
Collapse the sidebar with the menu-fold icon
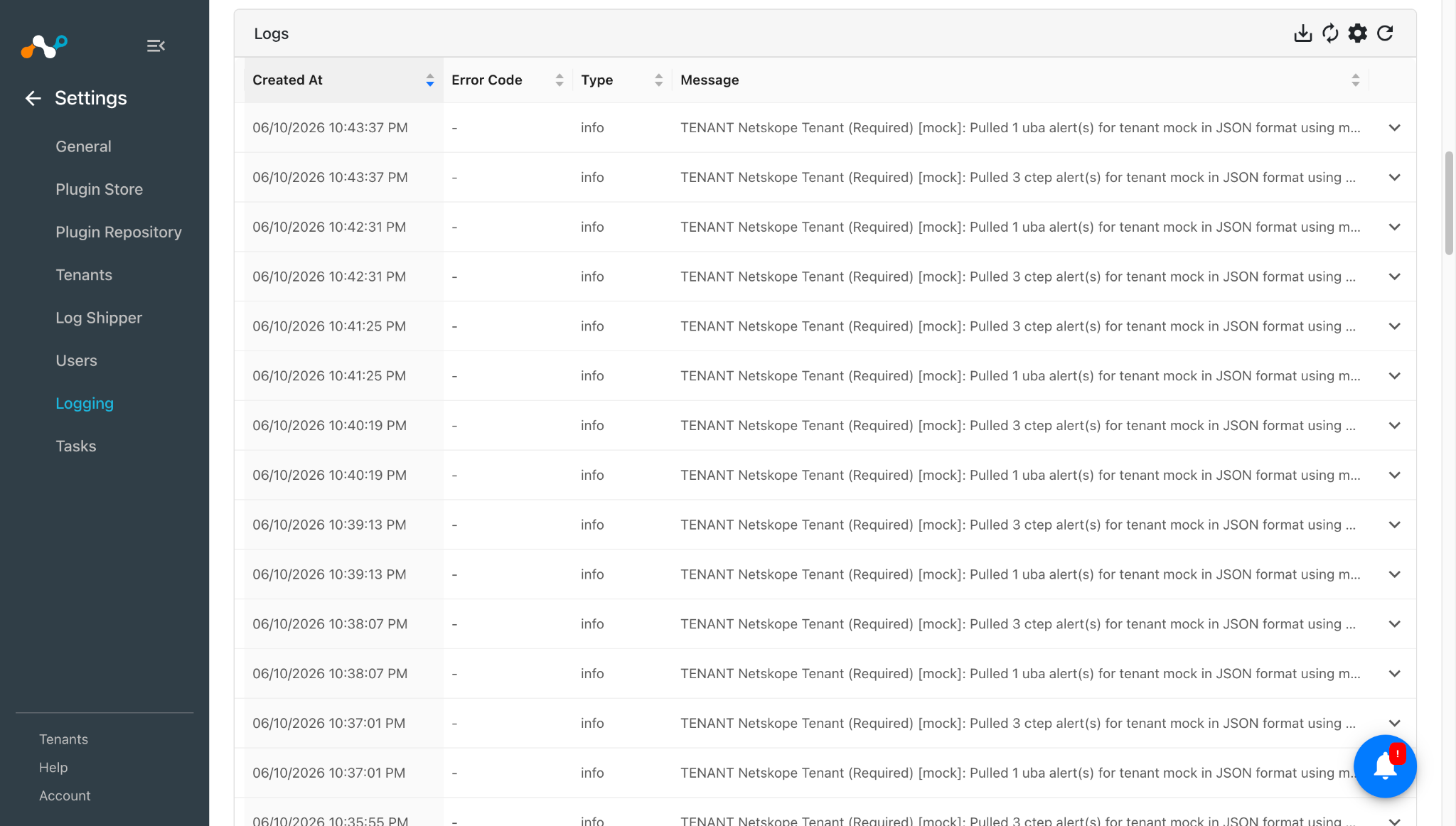[156, 46]
